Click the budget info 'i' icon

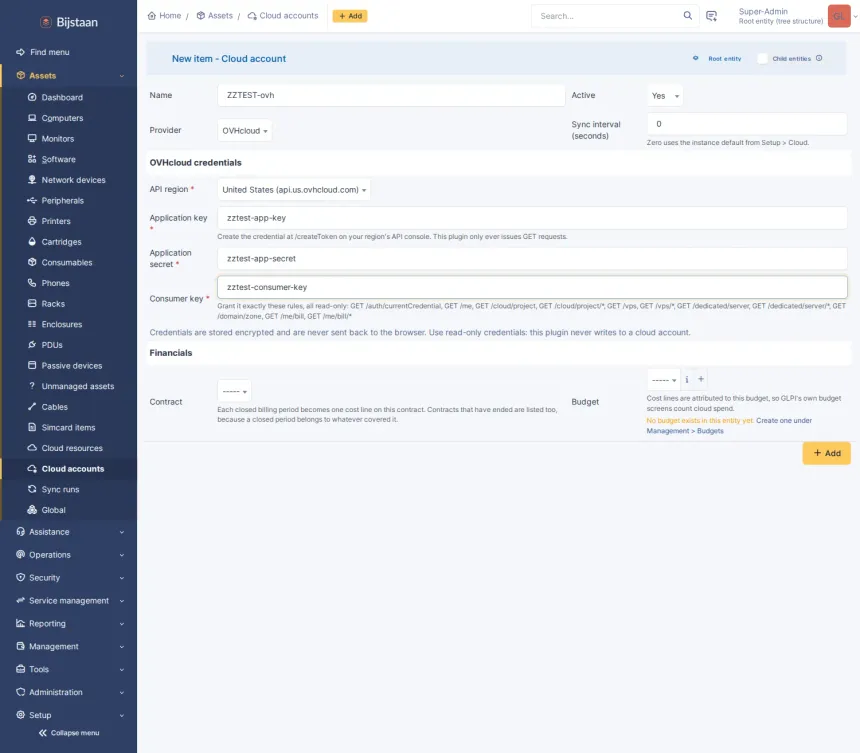click(x=687, y=380)
